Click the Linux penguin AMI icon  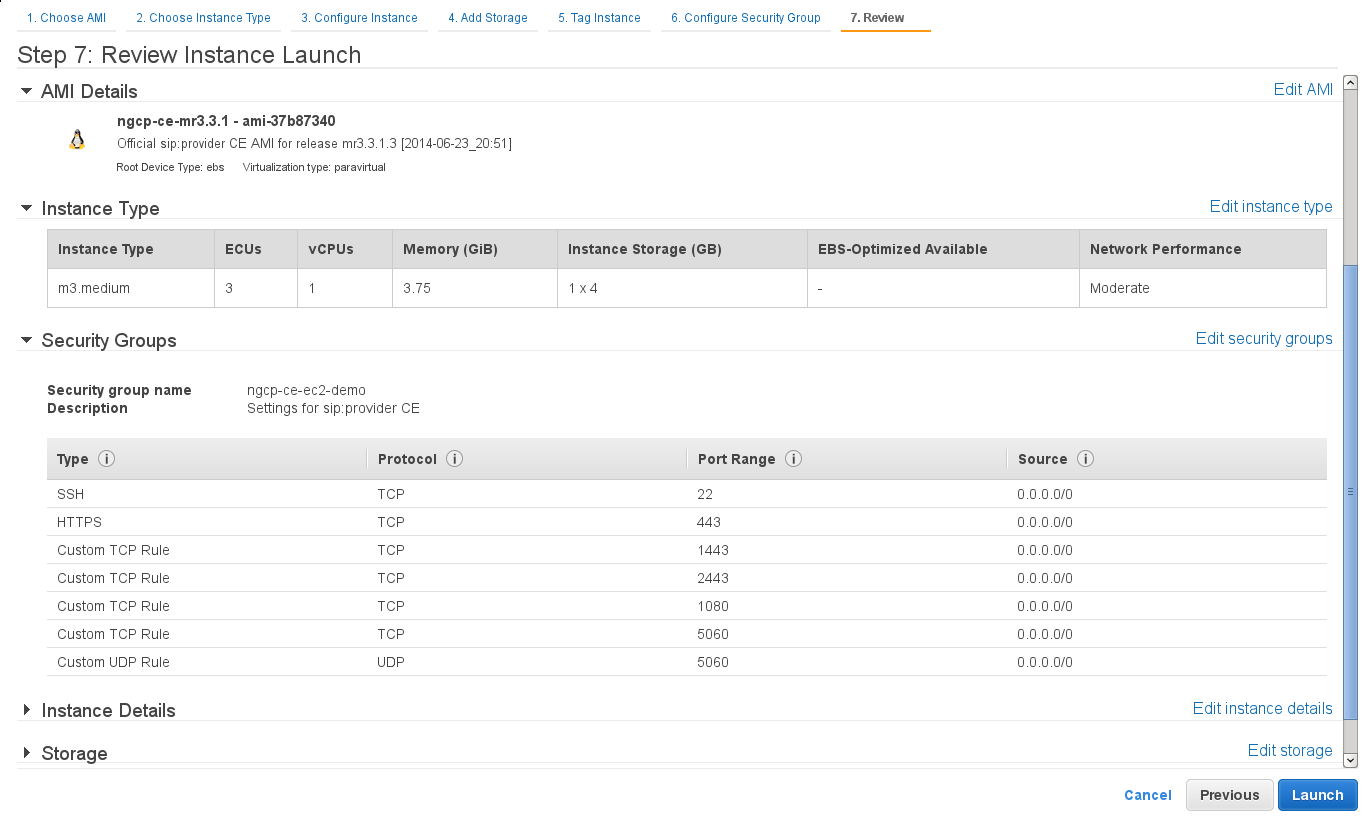coord(77,140)
